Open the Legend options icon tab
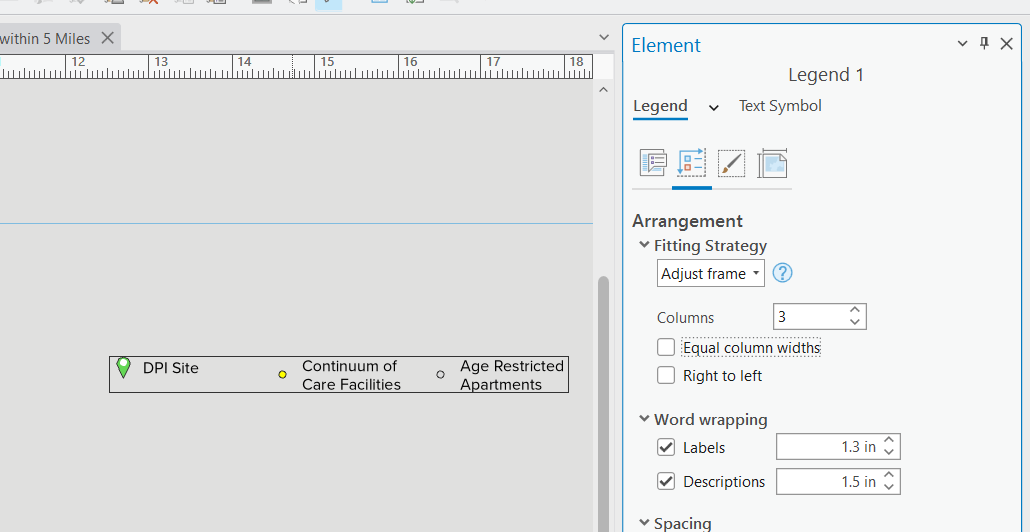The height and width of the screenshot is (532, 1030). pos(653,163)
